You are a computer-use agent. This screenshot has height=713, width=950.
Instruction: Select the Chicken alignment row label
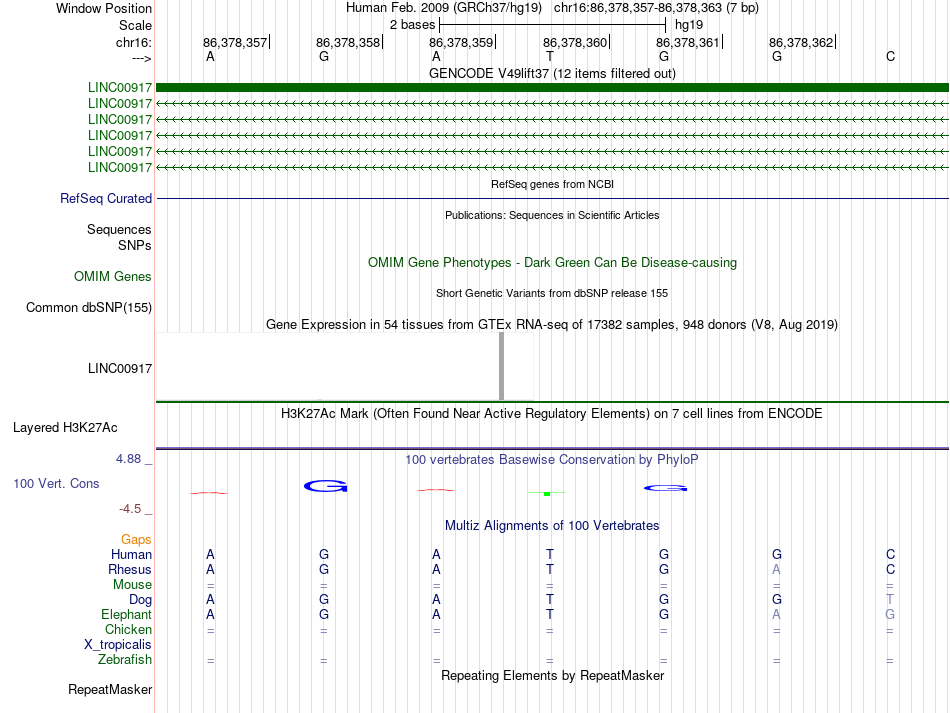tap(128, 629)
